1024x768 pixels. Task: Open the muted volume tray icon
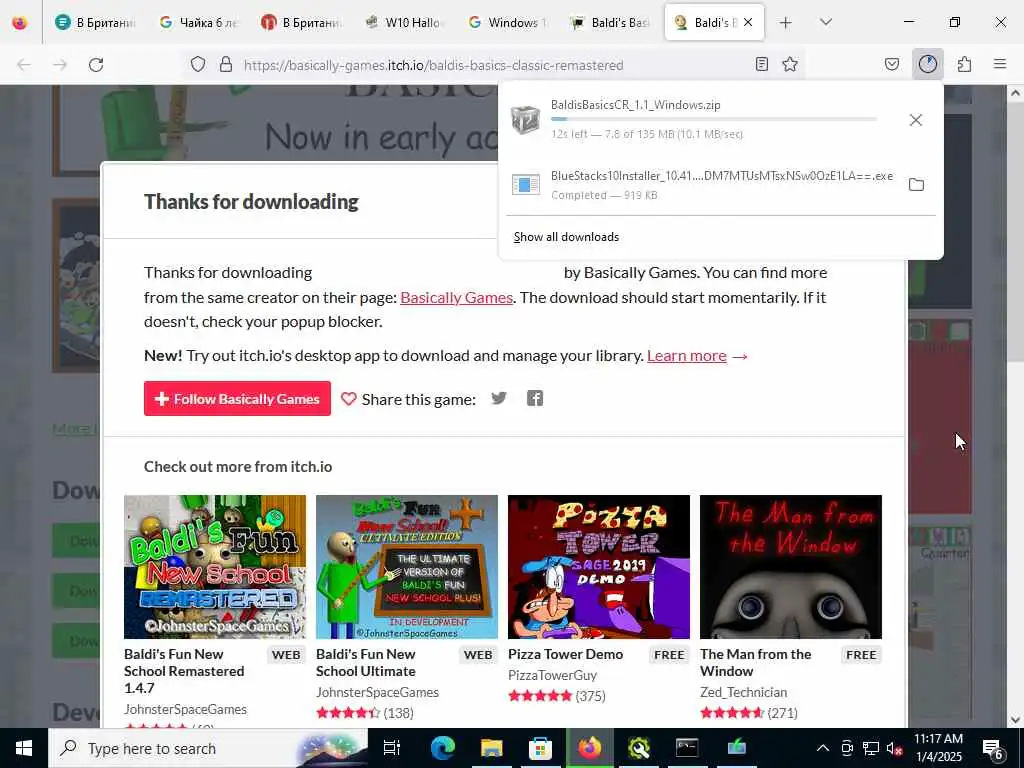pyautogui.click(x=894, y=748)
